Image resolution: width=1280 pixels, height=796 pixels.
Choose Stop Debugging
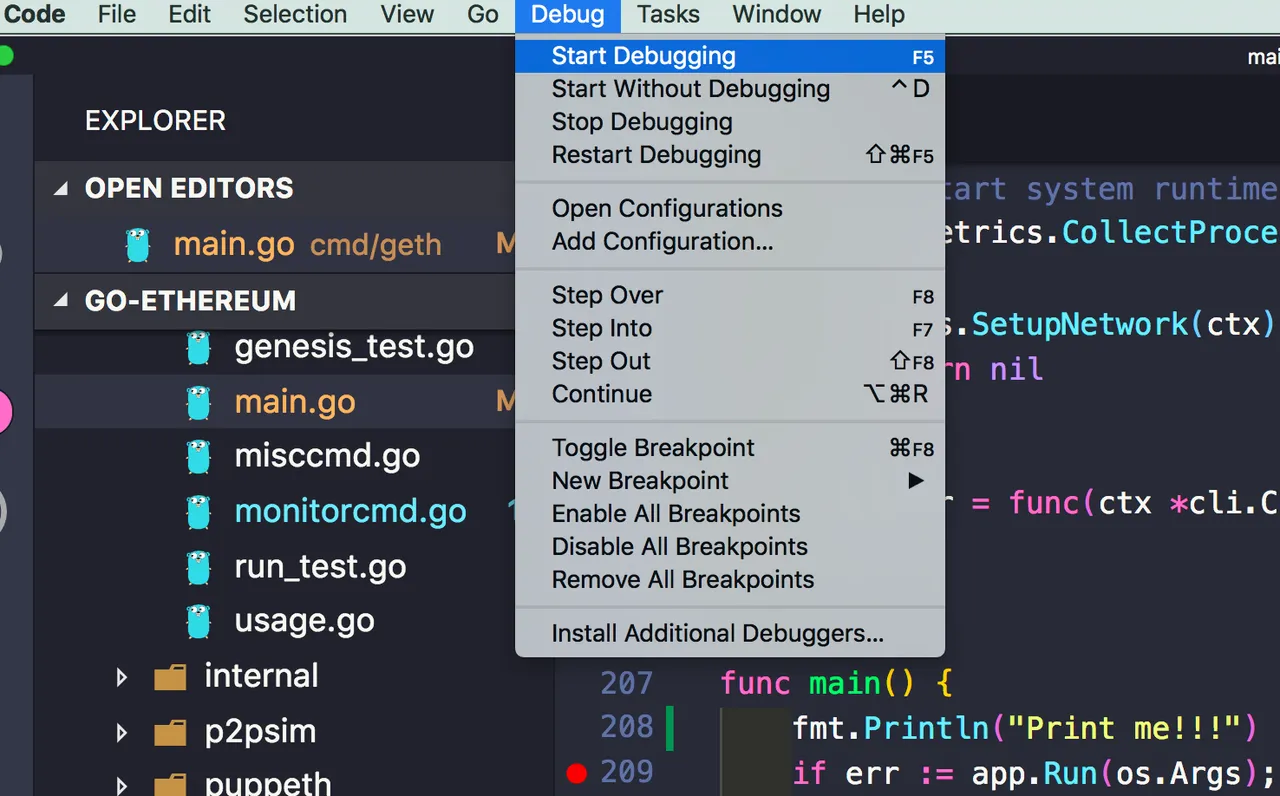pyautogui.click(x=730, y=122)
